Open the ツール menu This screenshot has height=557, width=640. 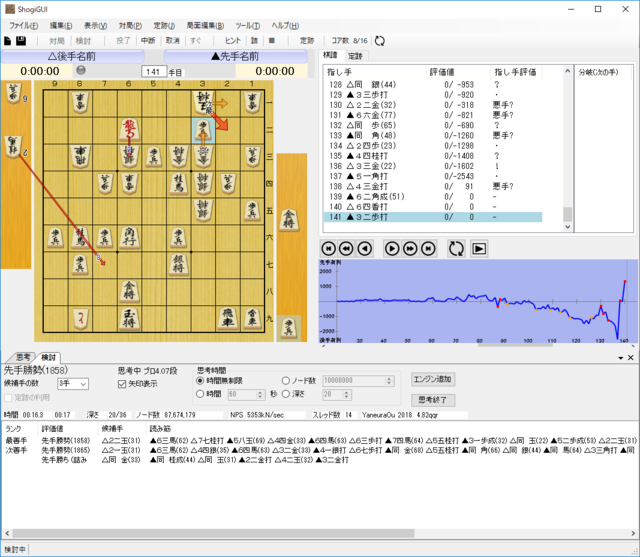pyautogui.click(x=247, y=26)
